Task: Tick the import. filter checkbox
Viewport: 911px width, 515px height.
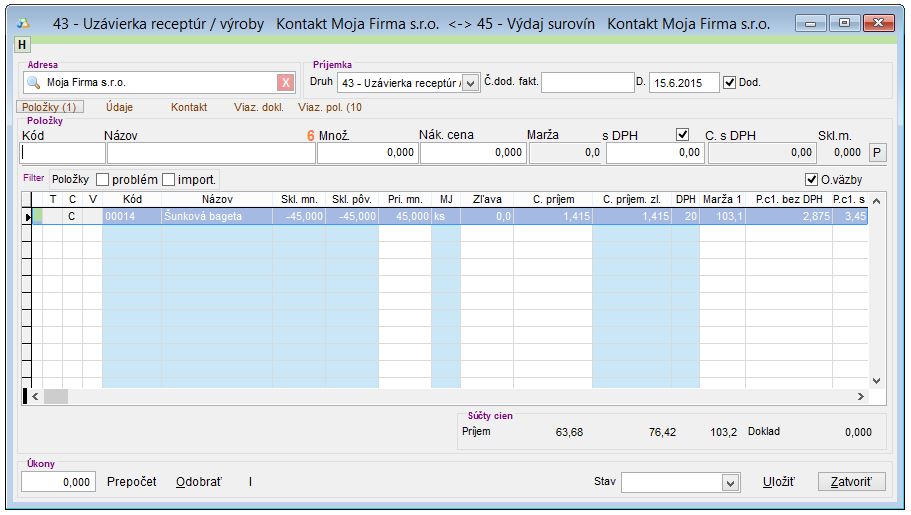Action: pyautogui.click(x=168, y=179)
